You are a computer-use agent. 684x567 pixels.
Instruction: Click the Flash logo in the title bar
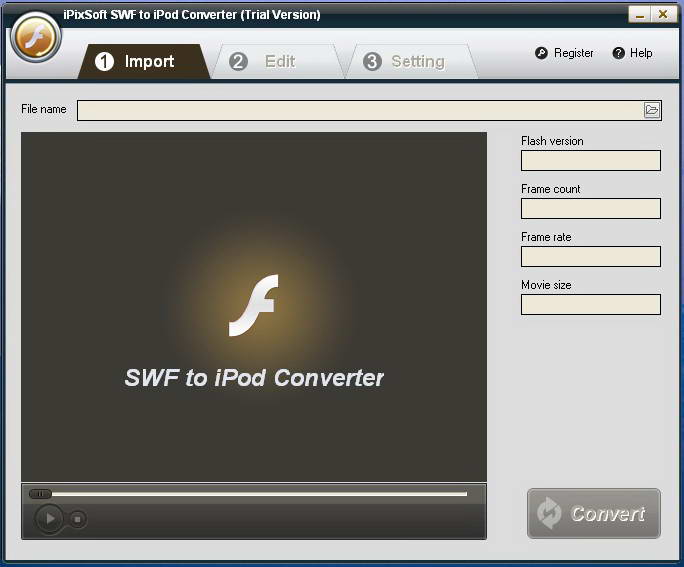[36, 38]
